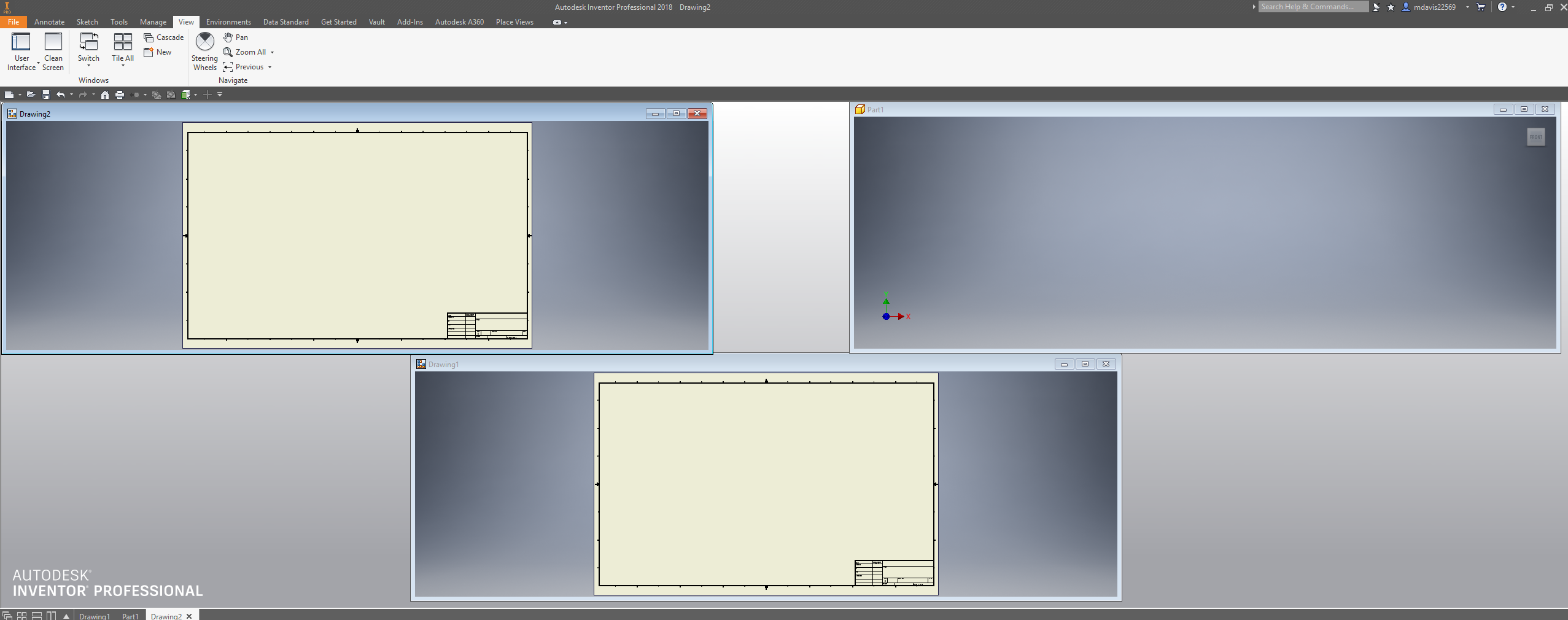Screen dimensions: 1568x620
Task: Click the Print icon in quick access toolbar
Action: click(120, 95)
